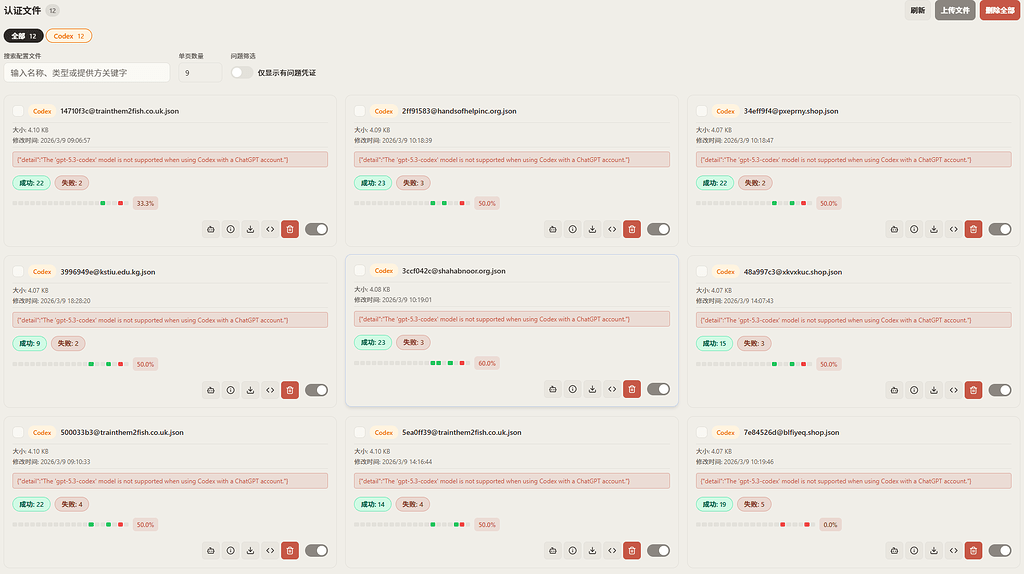Delete 5ea0ff39@trainthem2fish.co.uk.json credential
This screenshot has width=1024, height=574.
coord(632,550)
